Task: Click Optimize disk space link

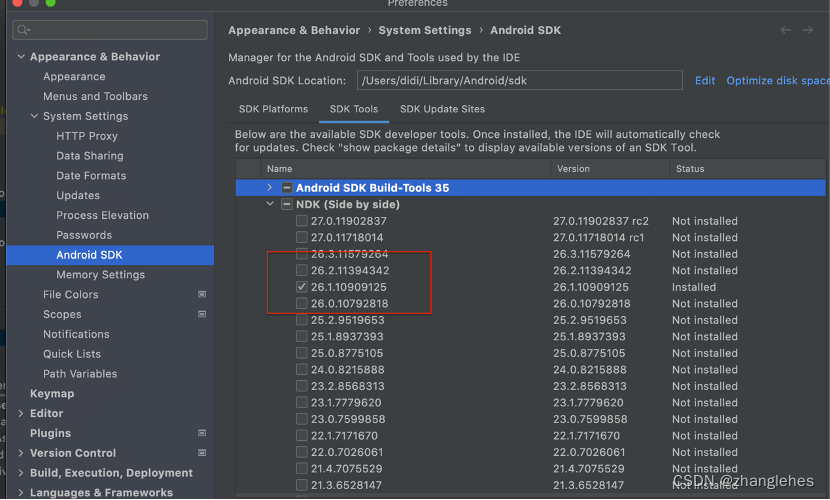Action: [778, 80]
